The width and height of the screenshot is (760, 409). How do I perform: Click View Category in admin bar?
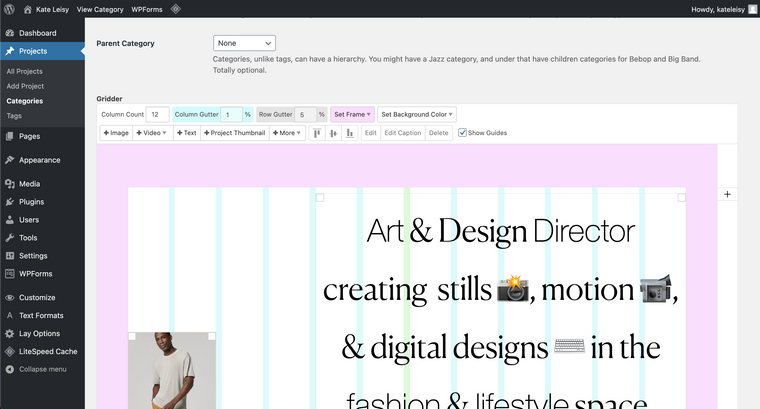[100, 9]
